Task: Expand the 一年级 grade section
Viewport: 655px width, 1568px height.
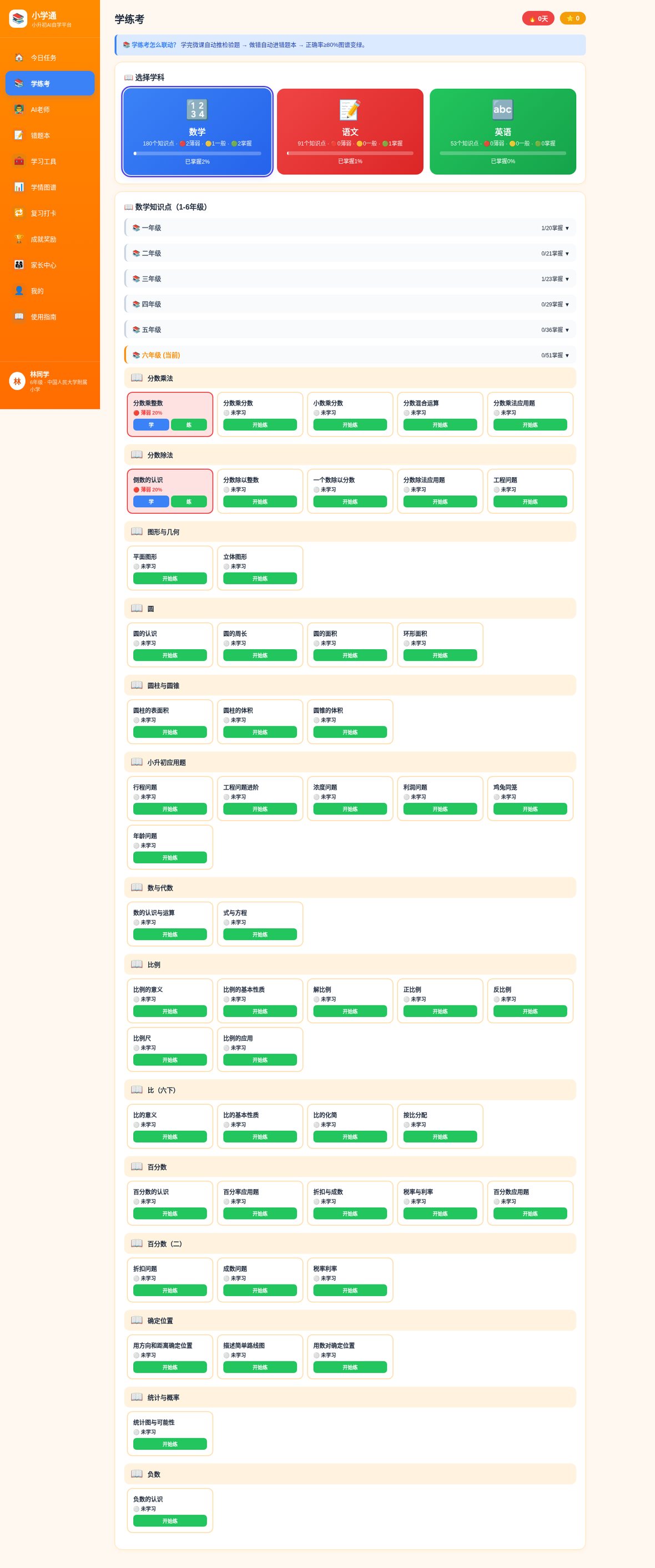Action: [350, 228]
